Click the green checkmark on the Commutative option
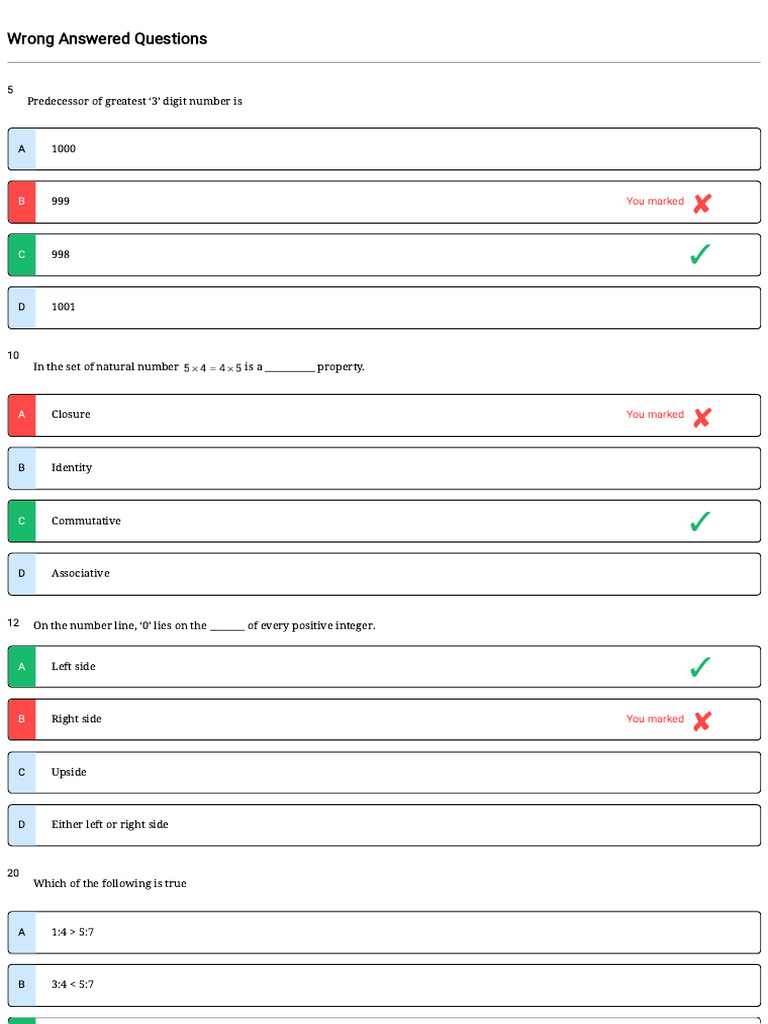The image size is (768, 1024). 700,521
